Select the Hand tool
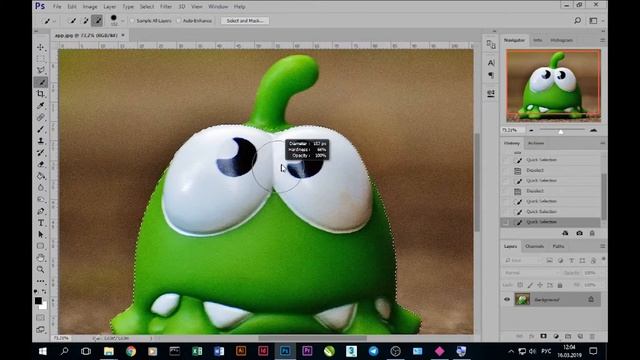Screen dimensions: 640x360 point(40,258)
